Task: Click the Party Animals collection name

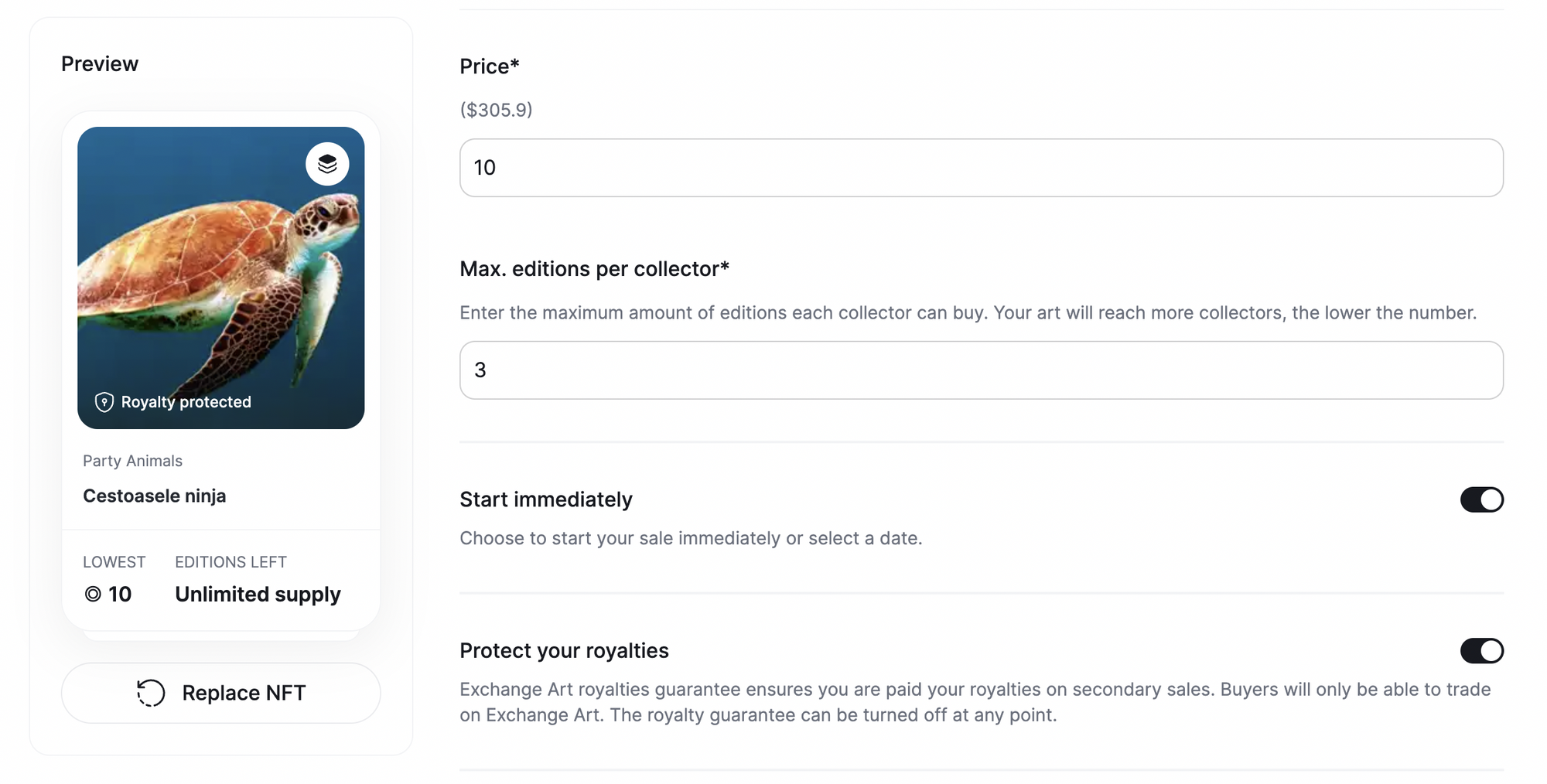Action: click(x=132, y=461)
